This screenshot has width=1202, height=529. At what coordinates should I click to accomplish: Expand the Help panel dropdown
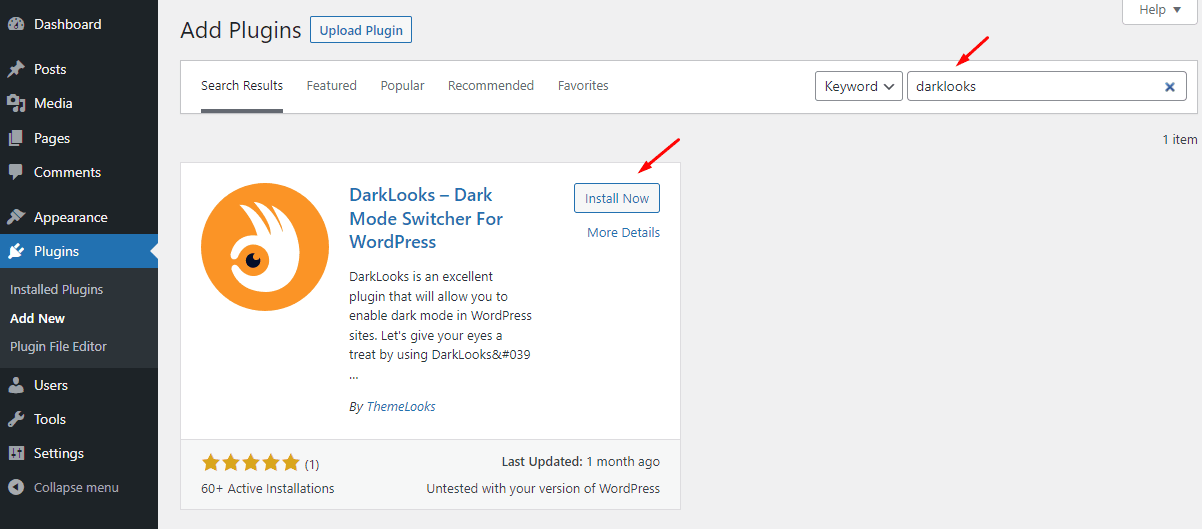1161,10
